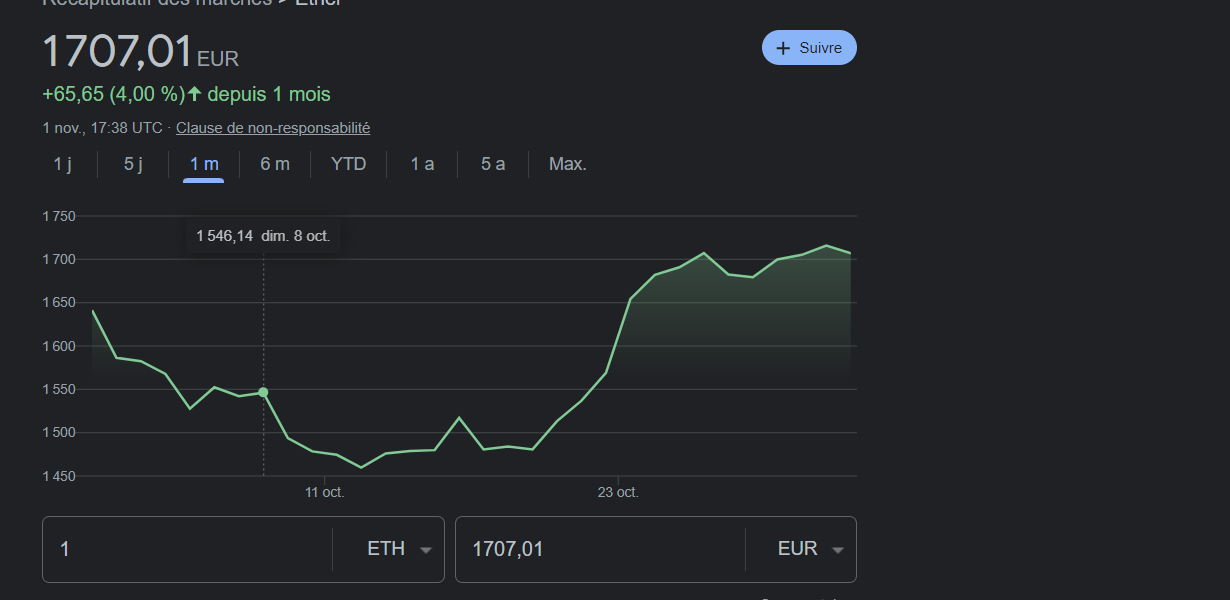Show the 6 m price history

click(x=275, y=164)
